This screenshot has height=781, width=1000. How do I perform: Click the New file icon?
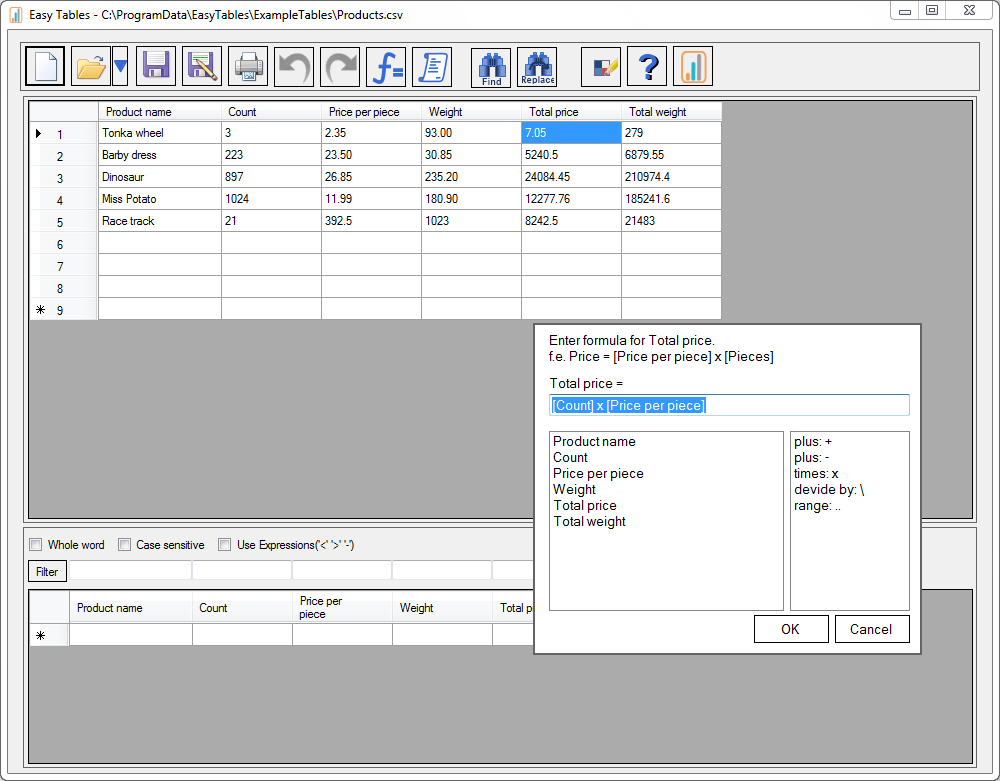tap(45, 67)
